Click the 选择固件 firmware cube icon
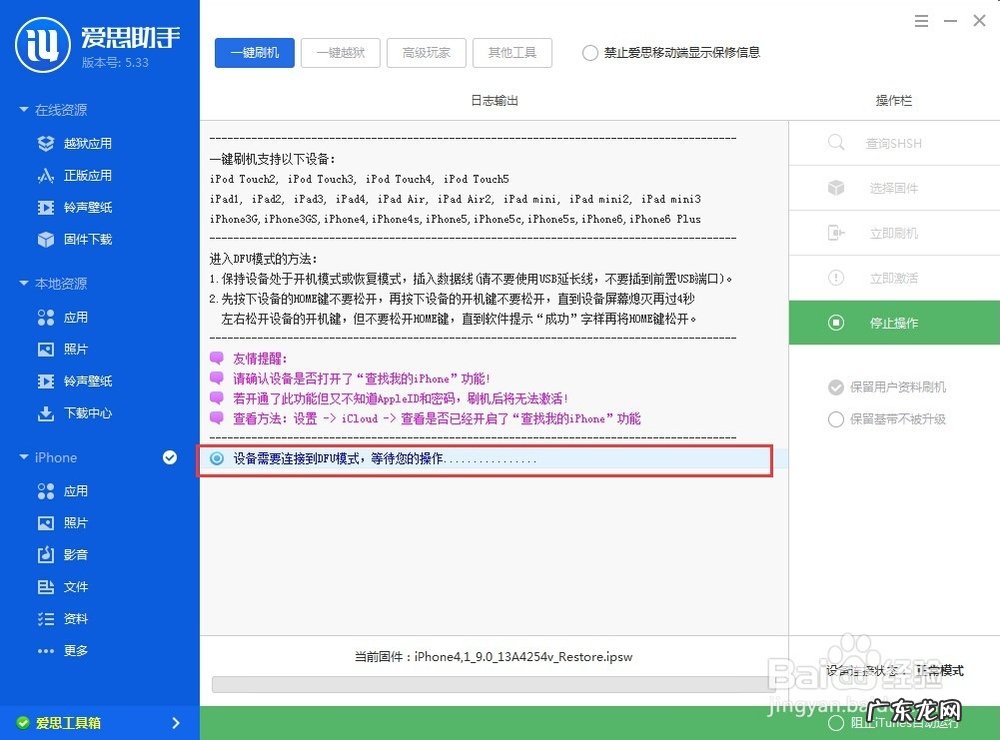 click(x=836, y=188)
